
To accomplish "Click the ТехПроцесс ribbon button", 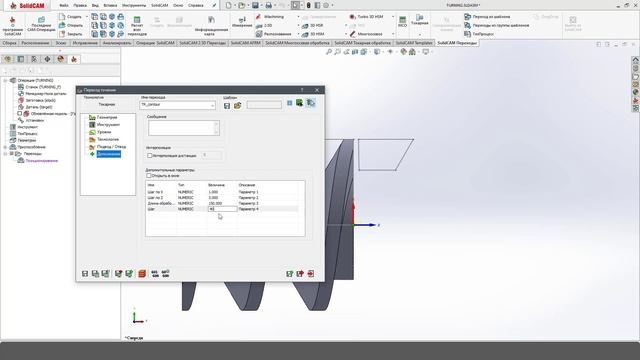I will coord(479,34).
